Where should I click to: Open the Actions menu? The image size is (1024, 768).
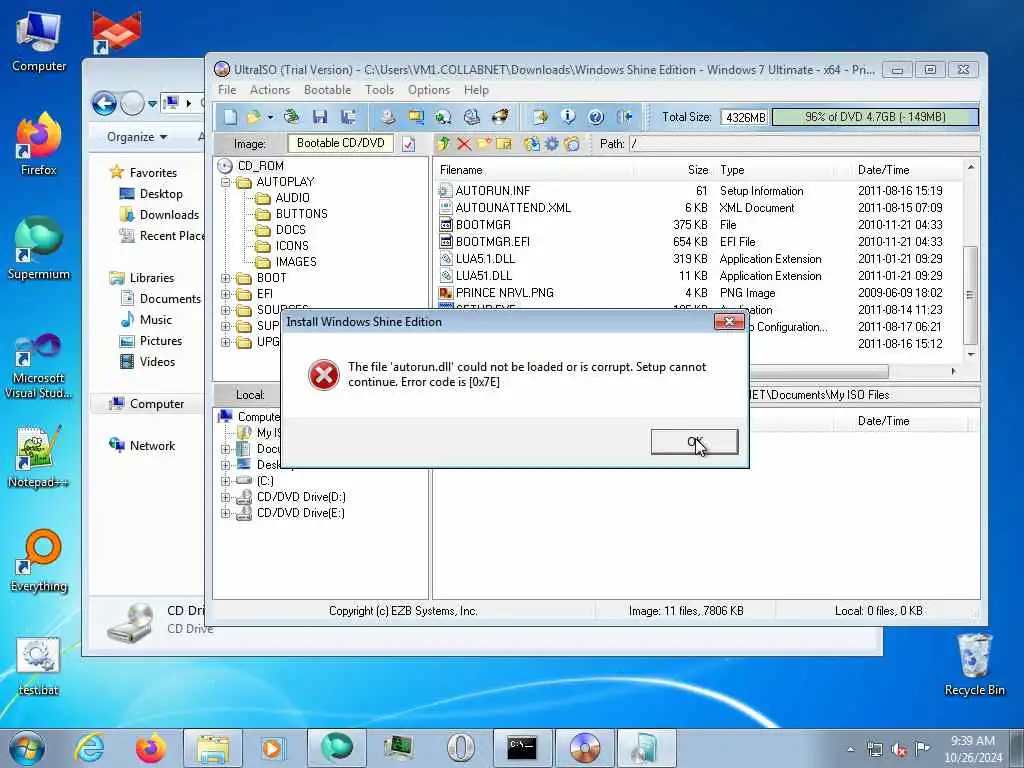[270, 90]
